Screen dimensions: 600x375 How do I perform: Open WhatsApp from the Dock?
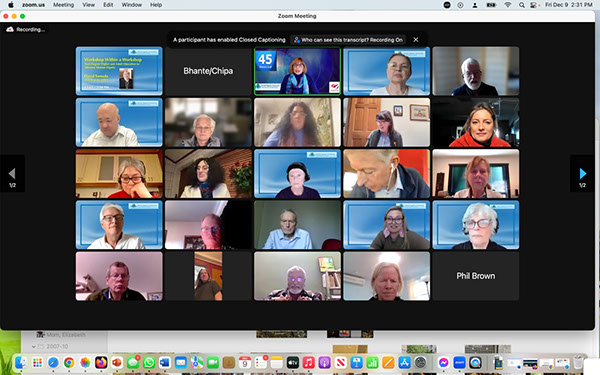(x=149, y=362)
